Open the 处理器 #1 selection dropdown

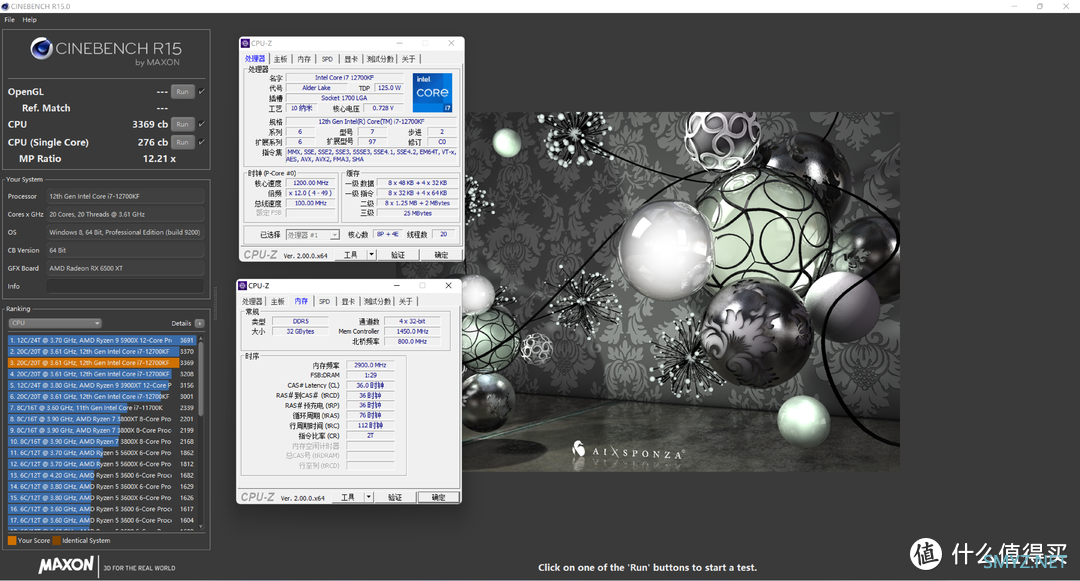tap(313, 235)
